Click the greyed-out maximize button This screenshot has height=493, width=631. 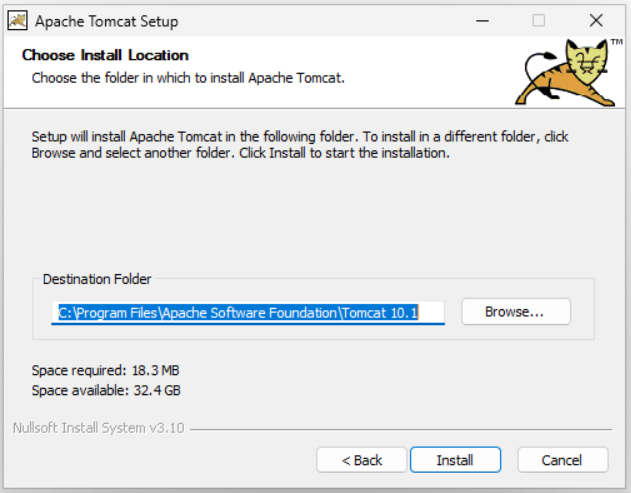tap(539, 20)
